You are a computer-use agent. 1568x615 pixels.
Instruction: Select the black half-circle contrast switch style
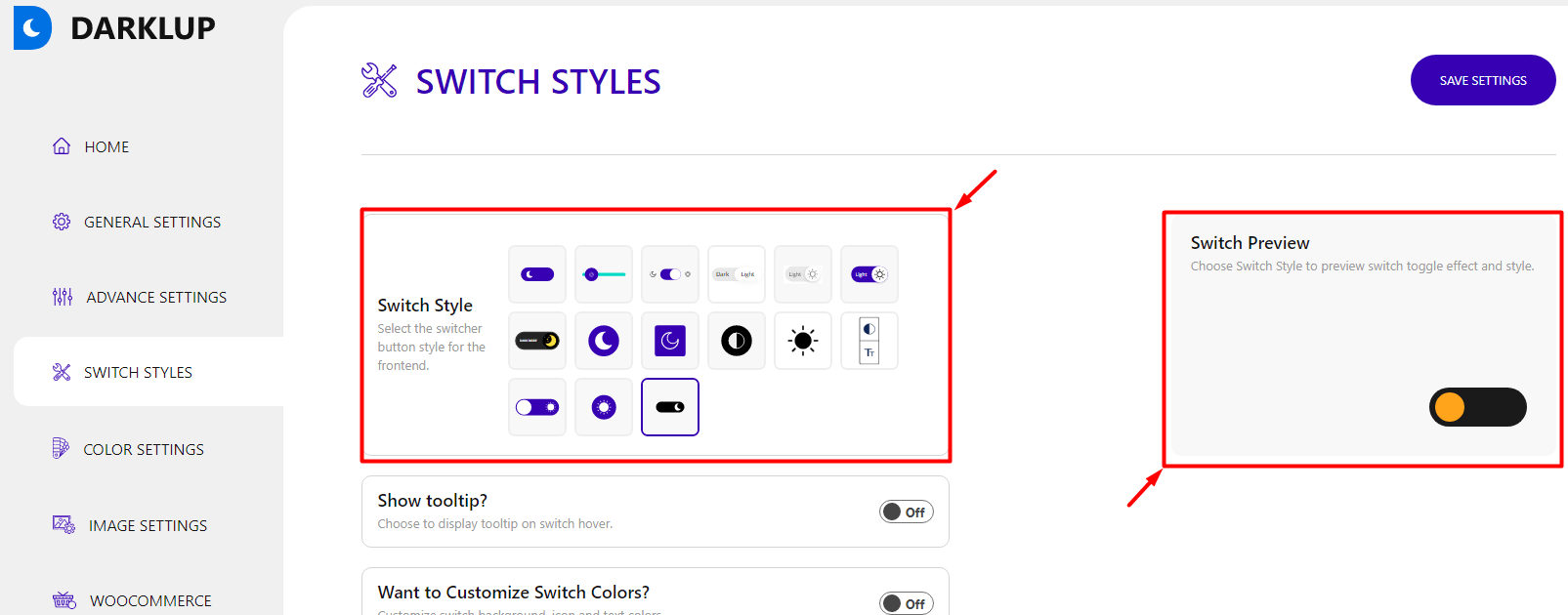click(x=737, y=341)
